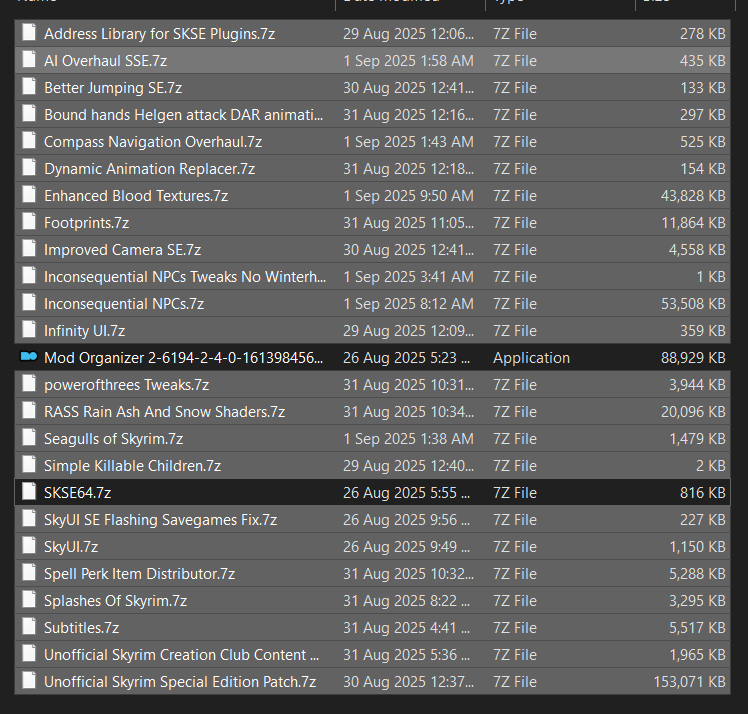Viewport: 748px width, 714px height.
Task: Click the Compass Navigation Overhaul.7z file icon
Action: pyautogui.click(x=29, y=141)
